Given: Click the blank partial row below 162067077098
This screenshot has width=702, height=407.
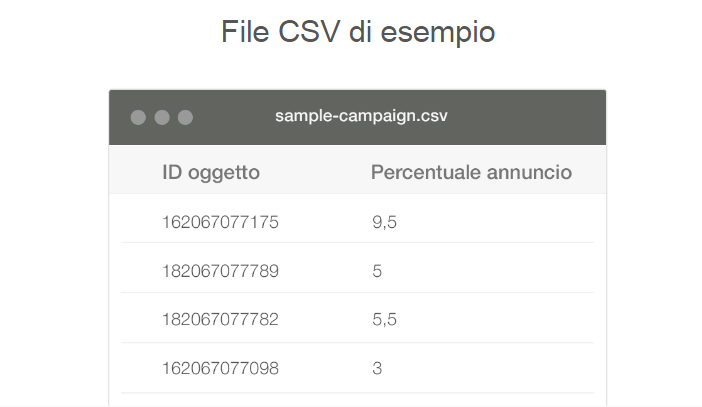Looking at the screenshot, I should [x=357, y=400].
